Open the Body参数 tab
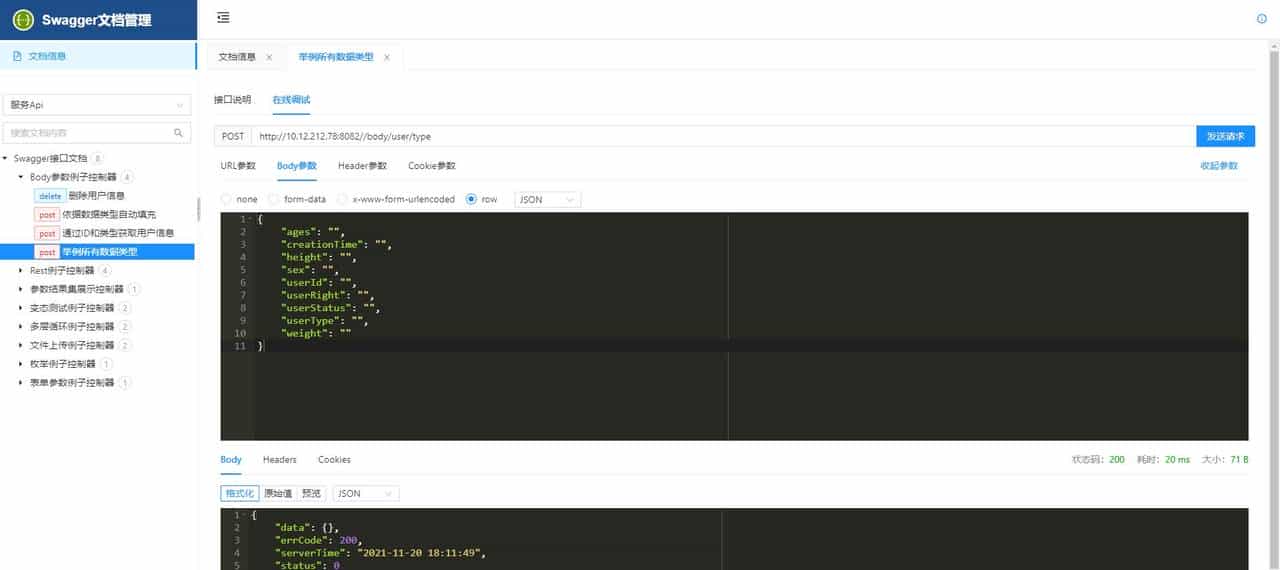 (297, 166)
